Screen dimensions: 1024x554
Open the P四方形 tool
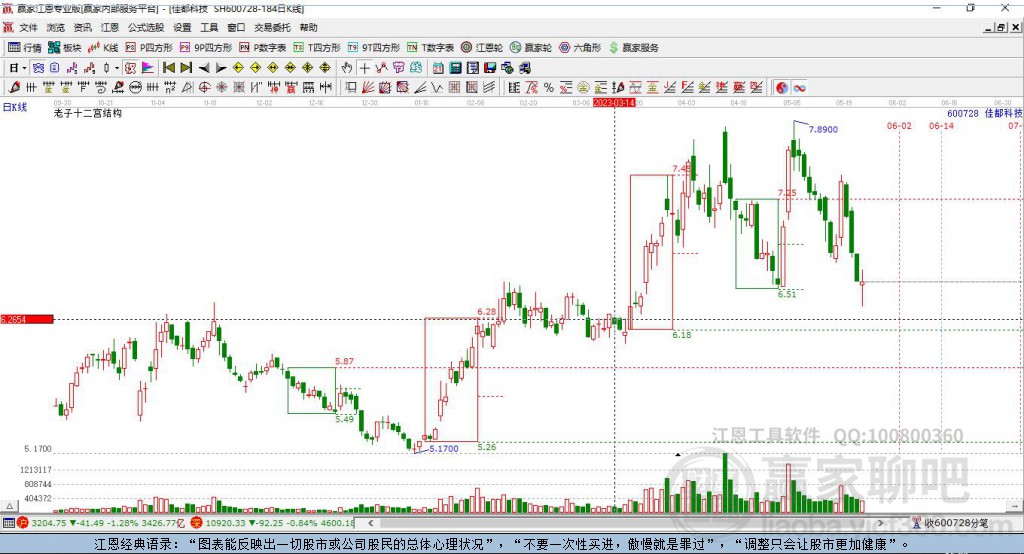(149, 48)
